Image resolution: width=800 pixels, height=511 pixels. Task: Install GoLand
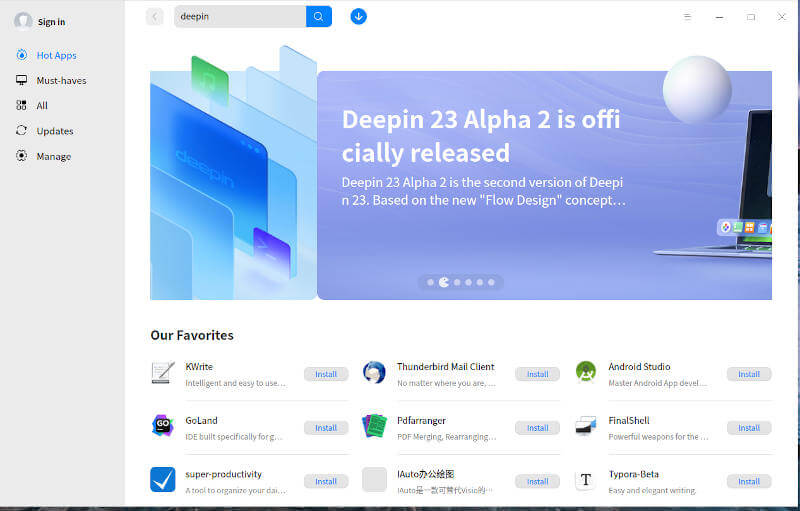click(326, 428)
